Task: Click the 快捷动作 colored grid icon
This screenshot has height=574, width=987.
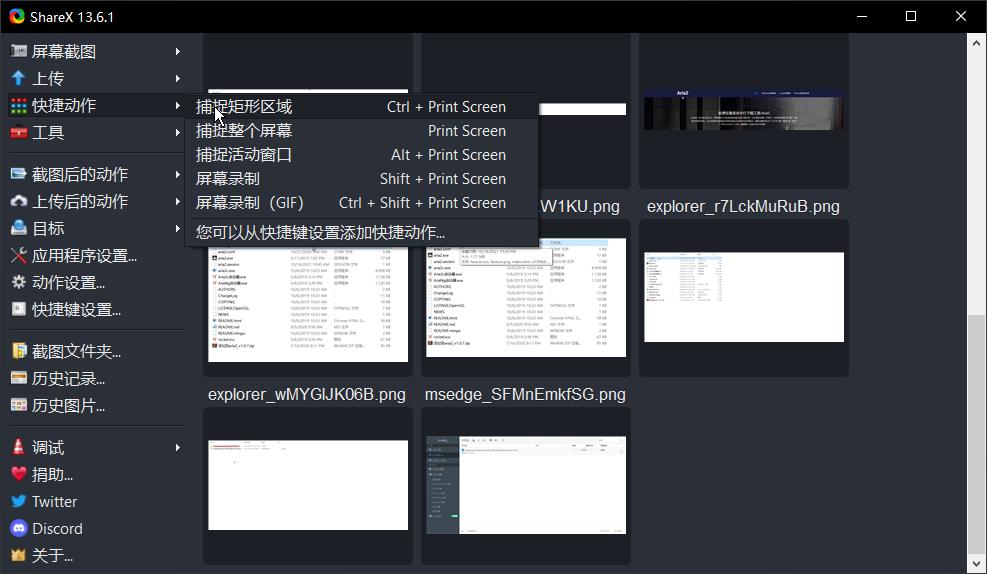Action: click(x=19, y=106)
